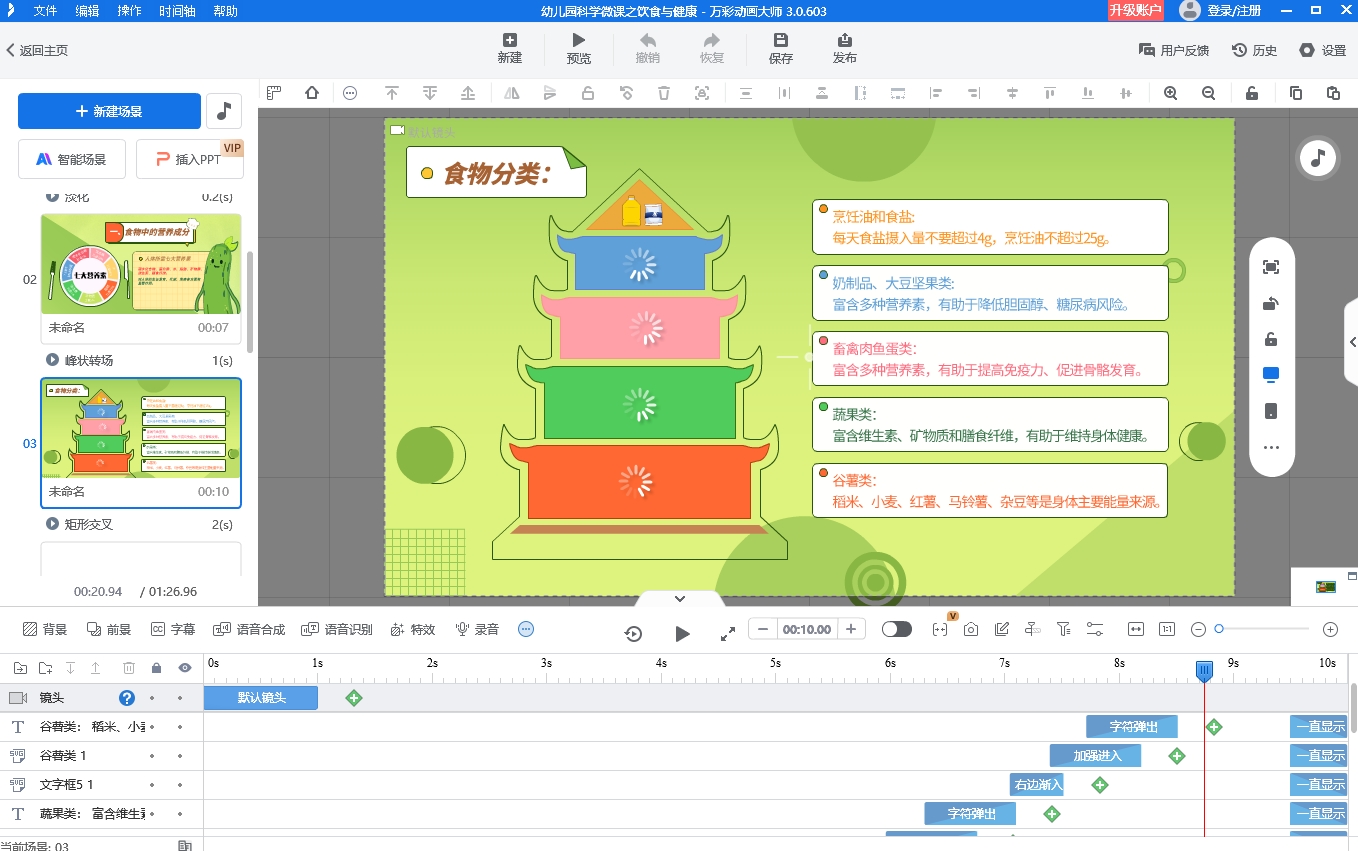Open the 录音 recording tool
The width and height of the screenshot is (1358, 851).
pyautogui.click(x=477, y=629)
